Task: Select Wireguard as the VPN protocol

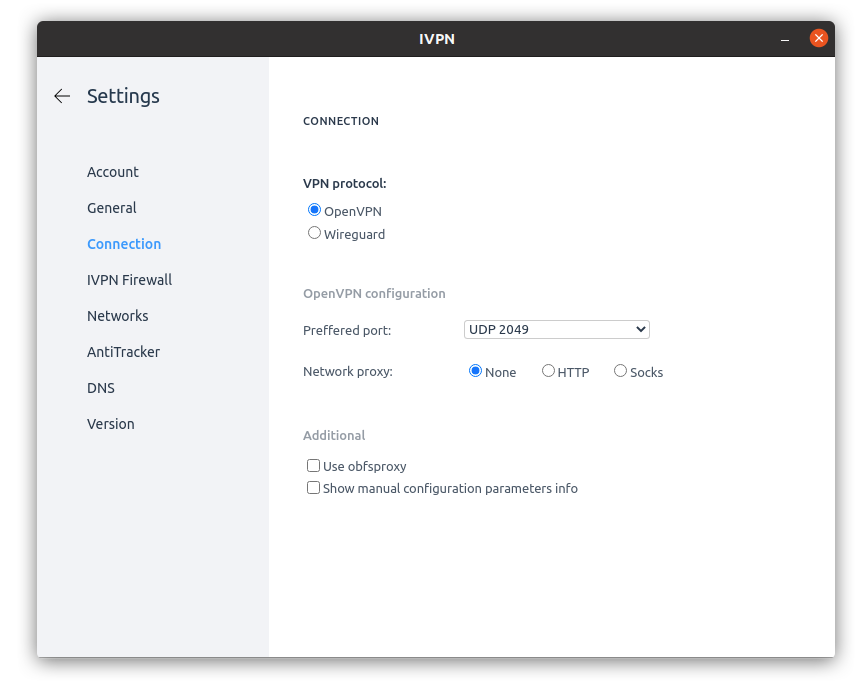Action: pyautogui.click(x=314, y=233)
